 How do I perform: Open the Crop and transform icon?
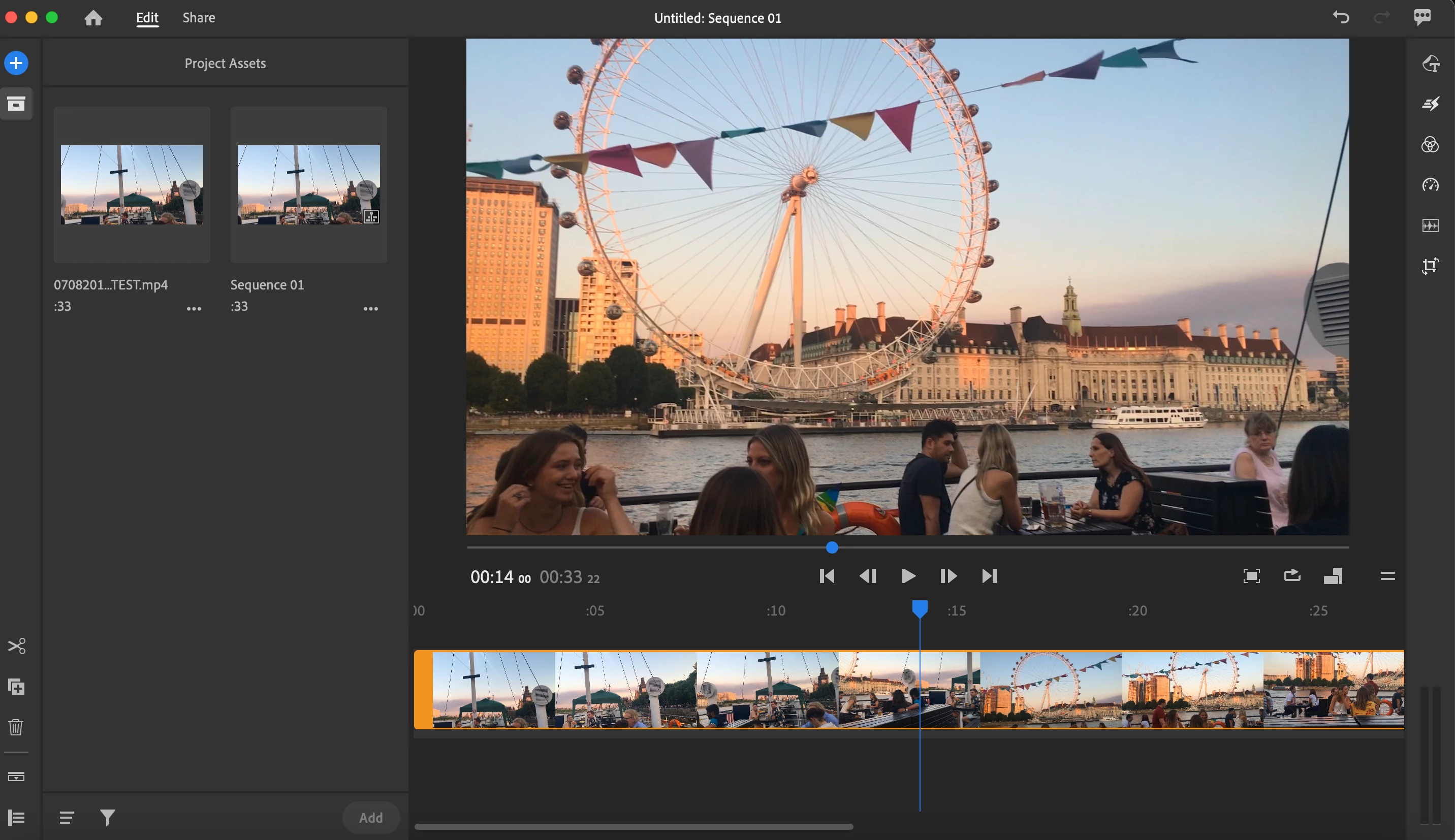point(1430,266)
